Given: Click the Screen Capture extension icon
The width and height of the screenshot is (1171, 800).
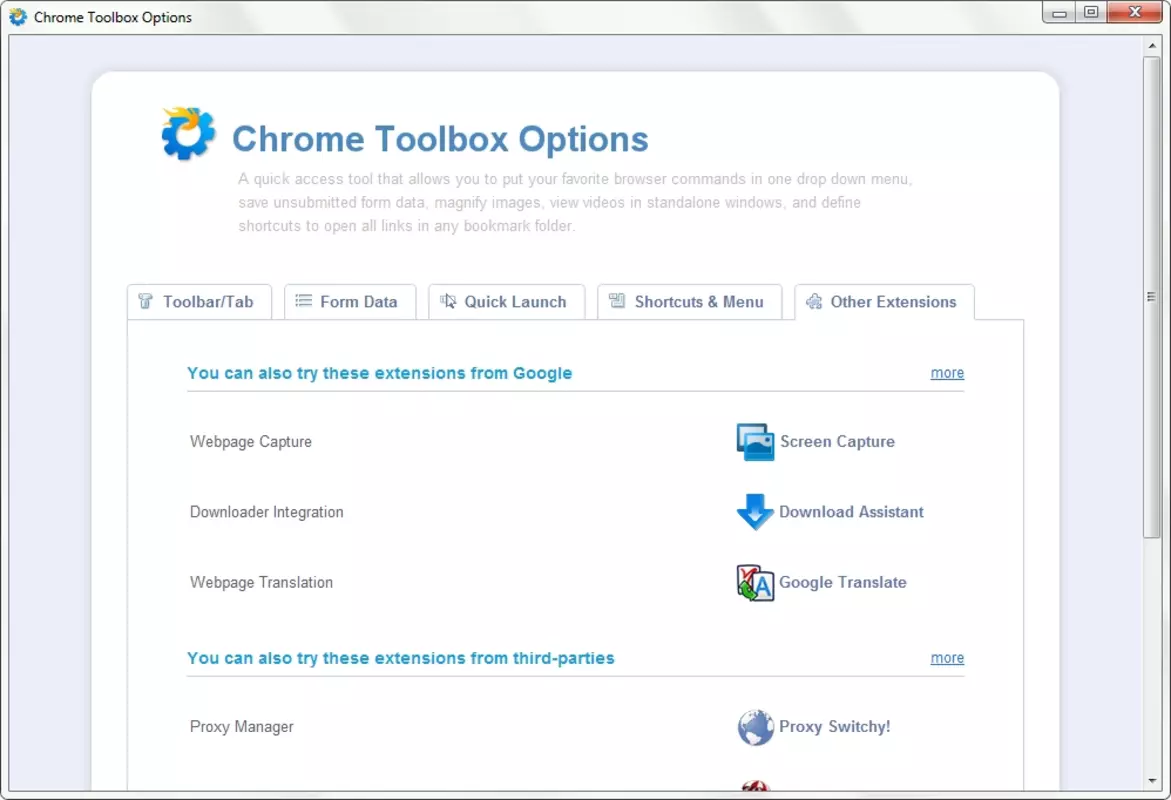Looking at the screenshot, I should tap(755, 442).
